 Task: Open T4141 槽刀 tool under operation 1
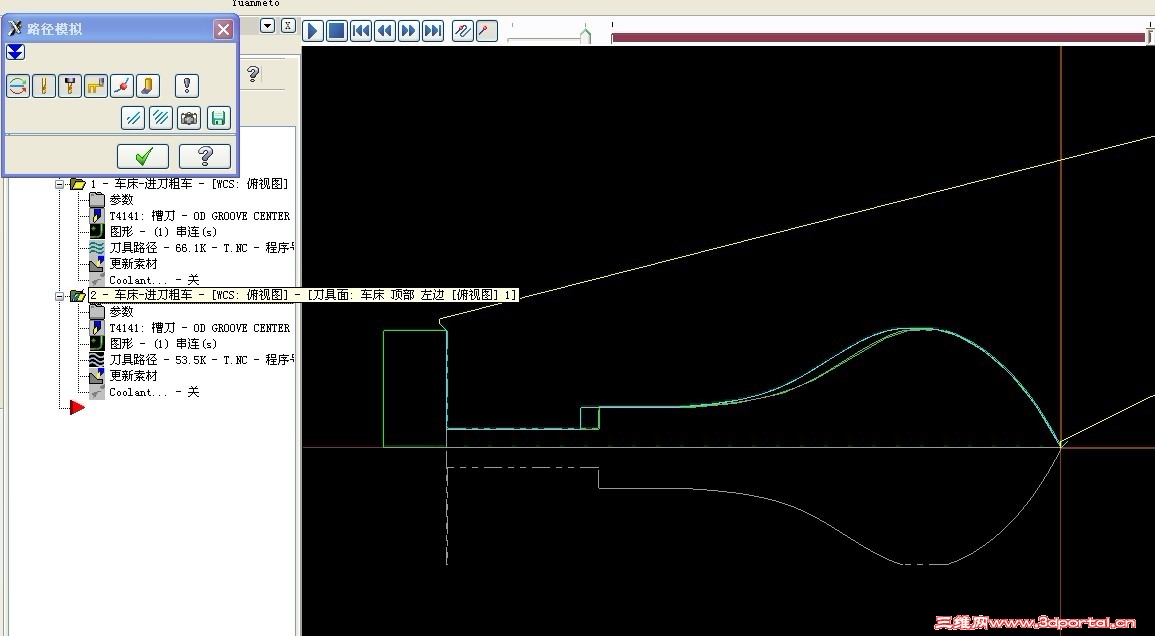[x=200, y=216]
